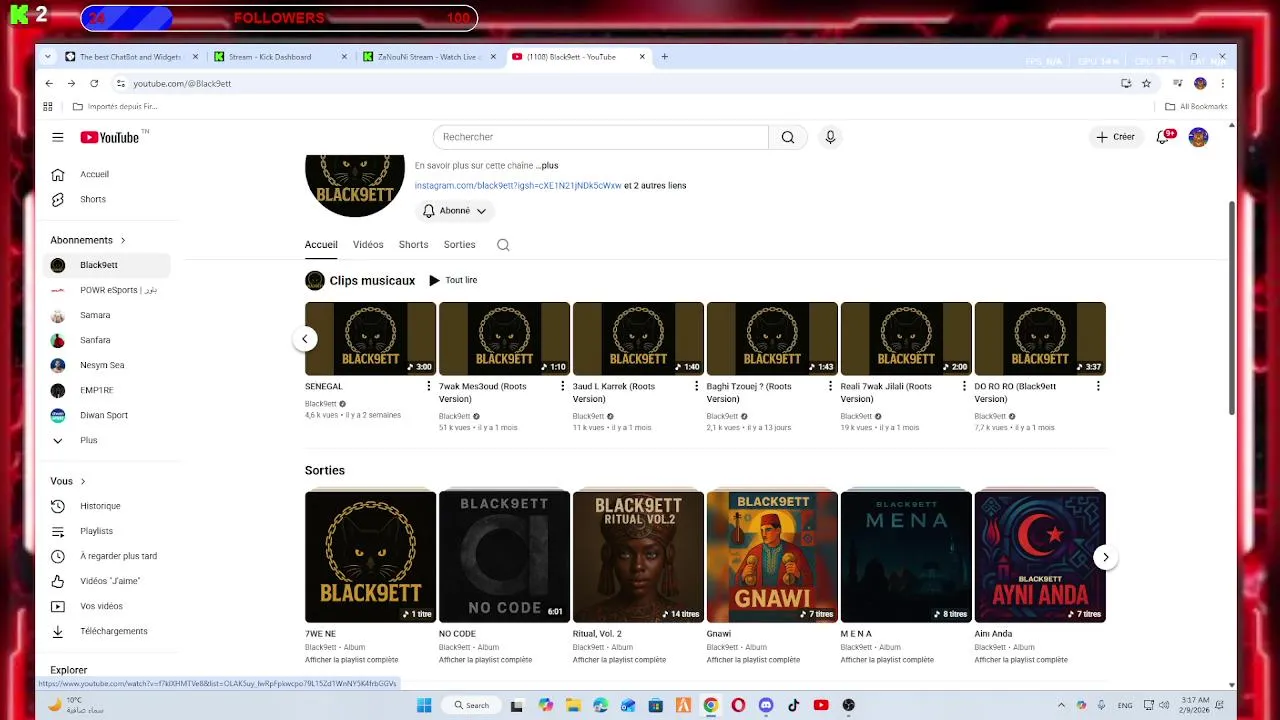Show hidden system tray icons
Screen dimensions: 1280x720
pos(1064,705)
